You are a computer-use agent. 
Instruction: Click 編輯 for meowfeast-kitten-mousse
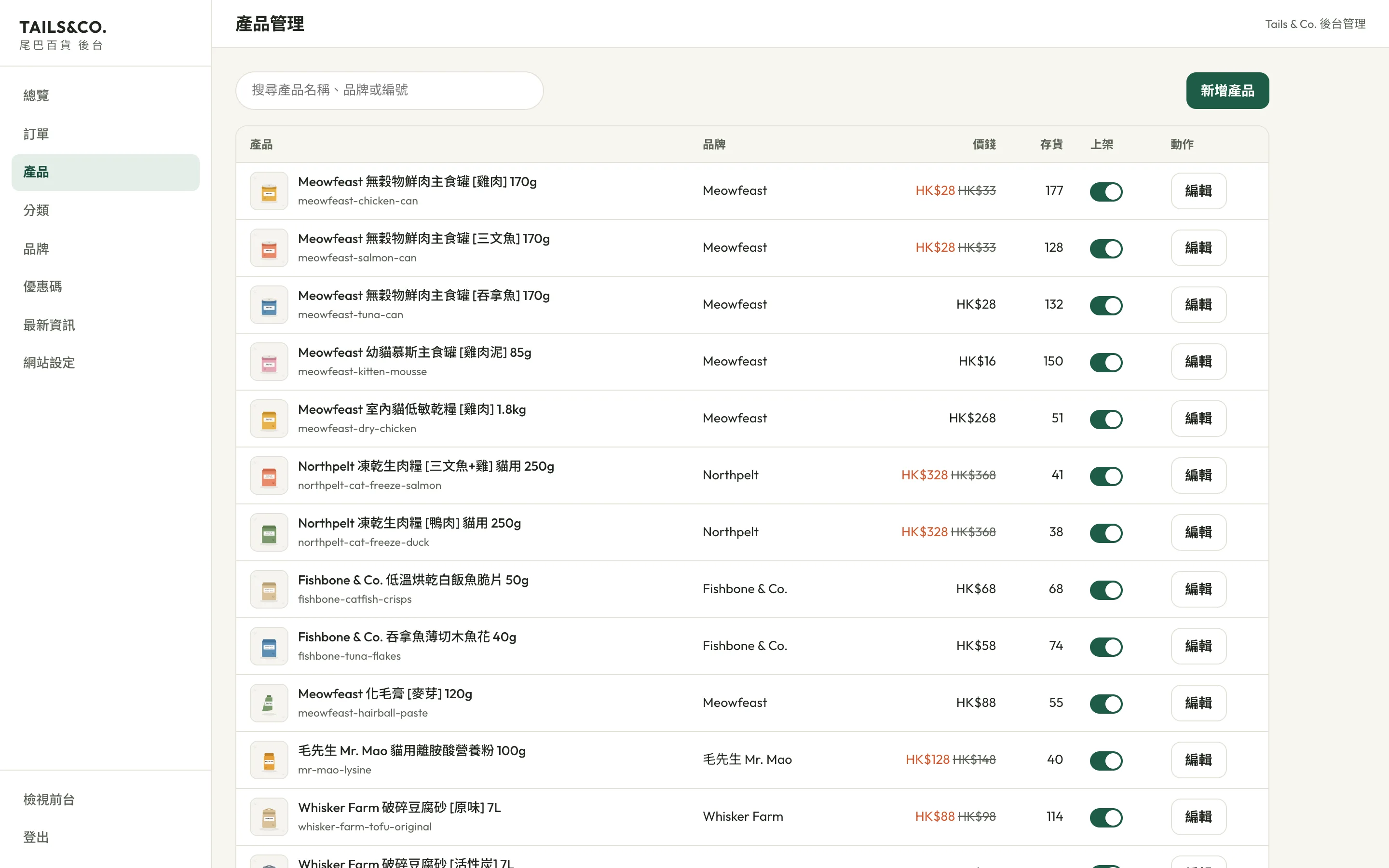[x=1198, y=362]
